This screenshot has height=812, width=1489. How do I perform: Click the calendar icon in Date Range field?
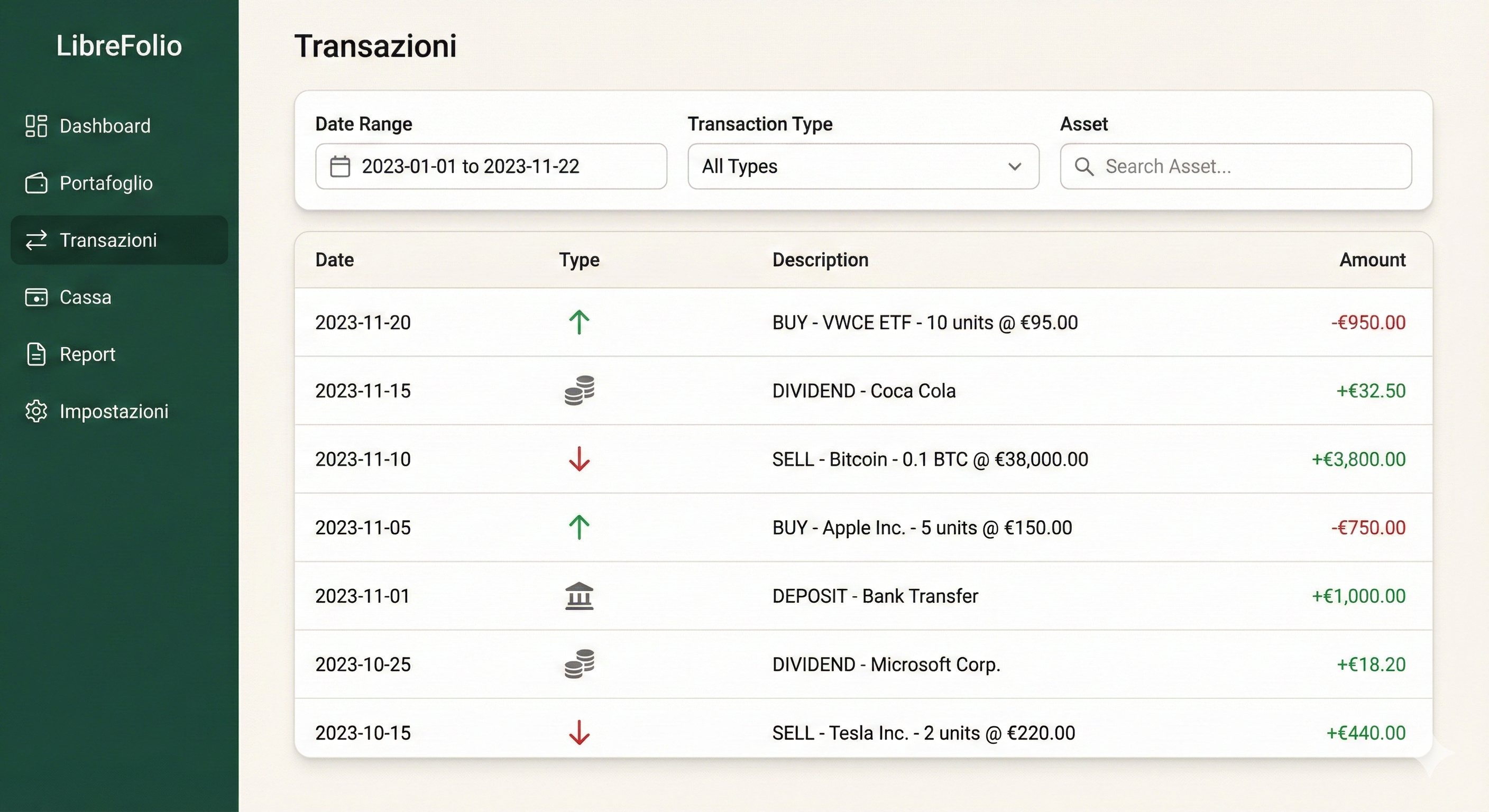coord(340,167)
